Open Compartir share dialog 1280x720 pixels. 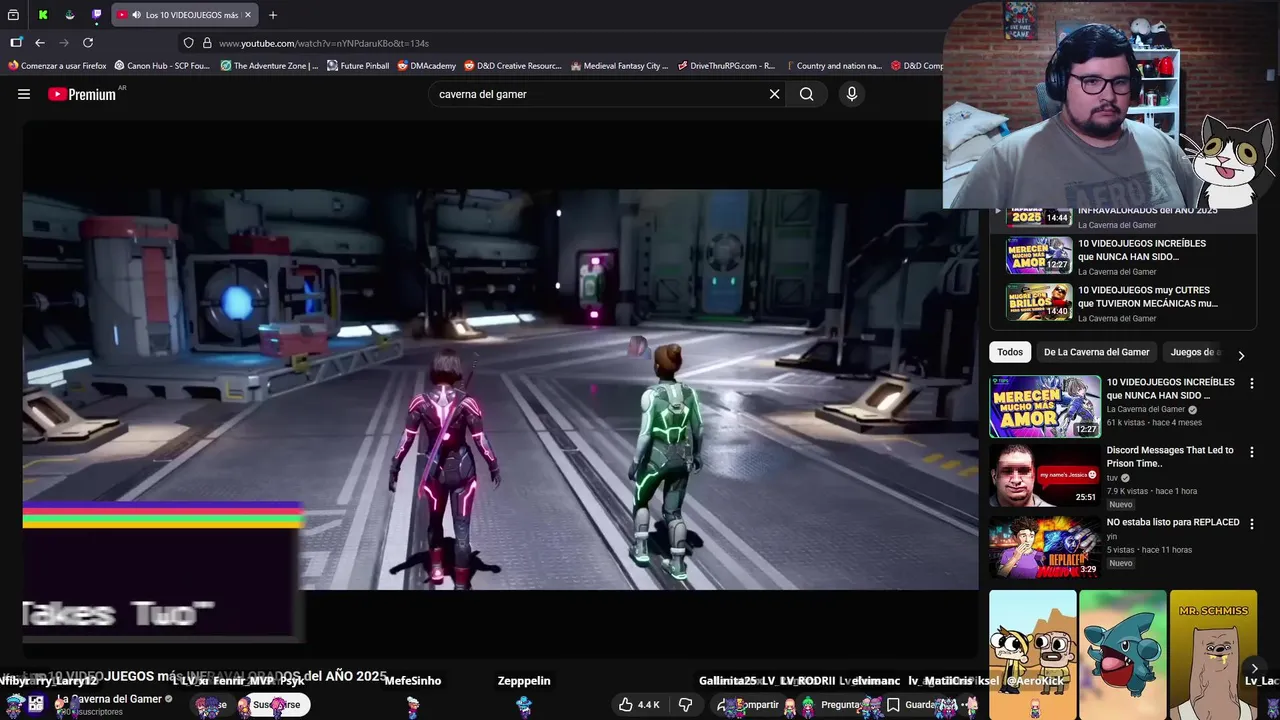747,705
